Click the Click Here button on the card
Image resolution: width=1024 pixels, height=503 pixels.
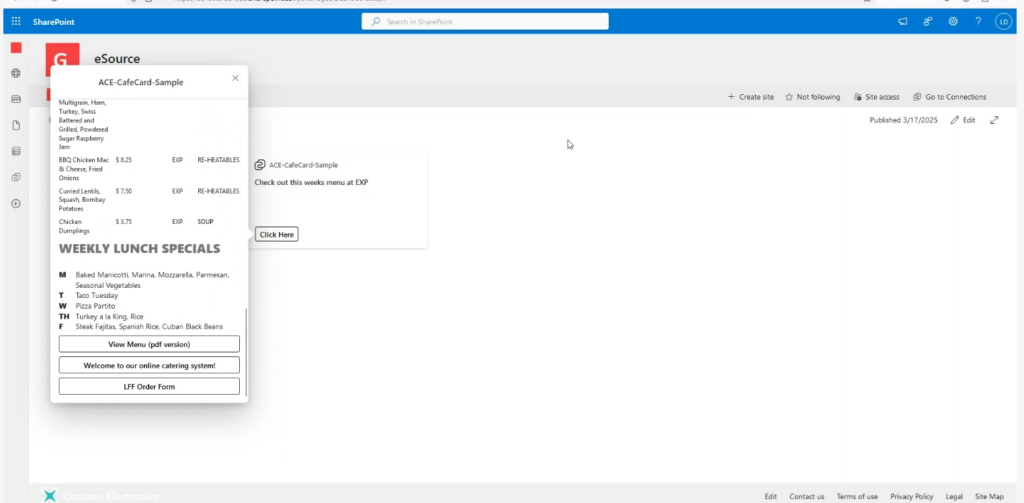coord(276,235)
